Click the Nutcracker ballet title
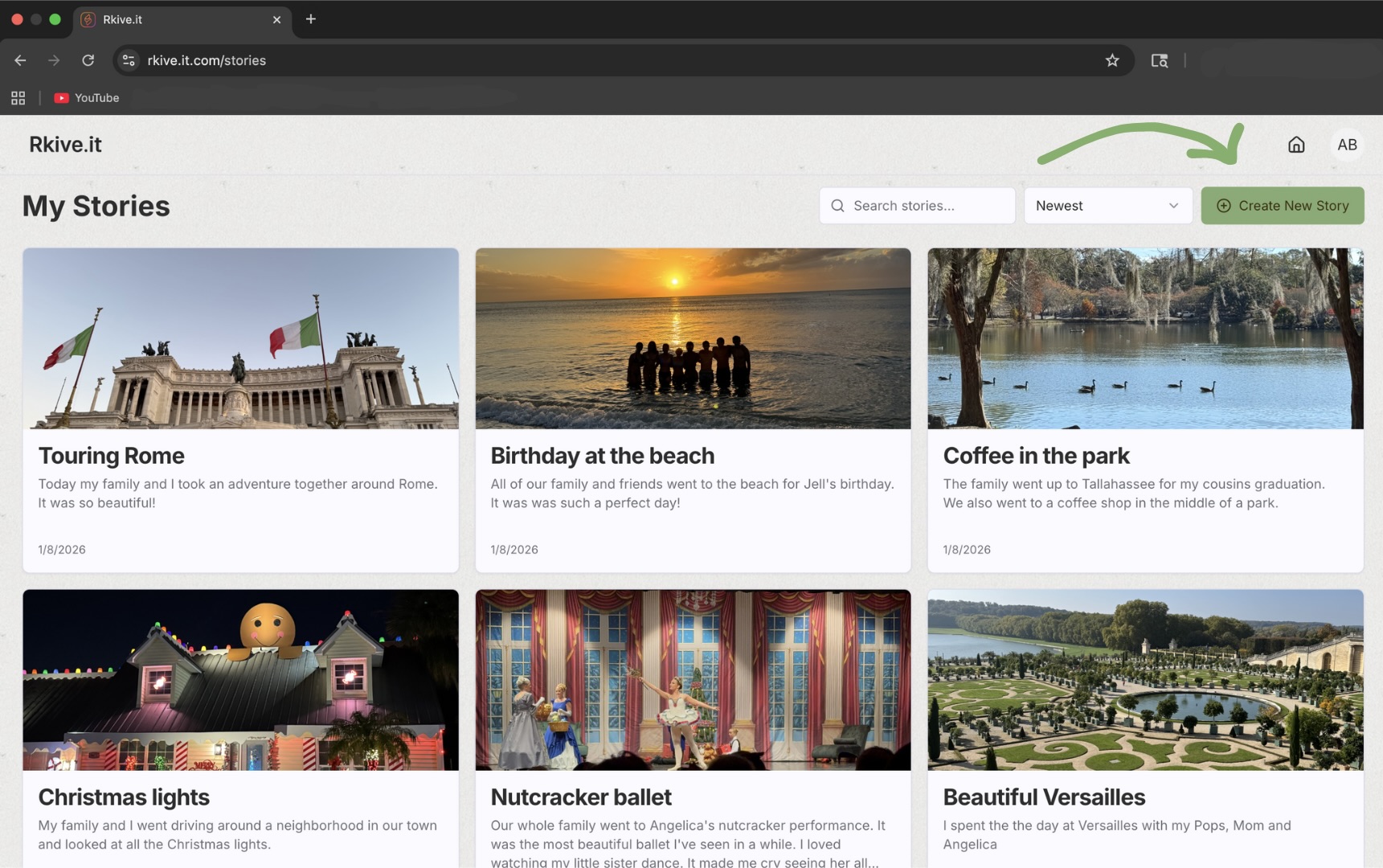The height and width of the screenshot is (868, 1383). point(581,797)
